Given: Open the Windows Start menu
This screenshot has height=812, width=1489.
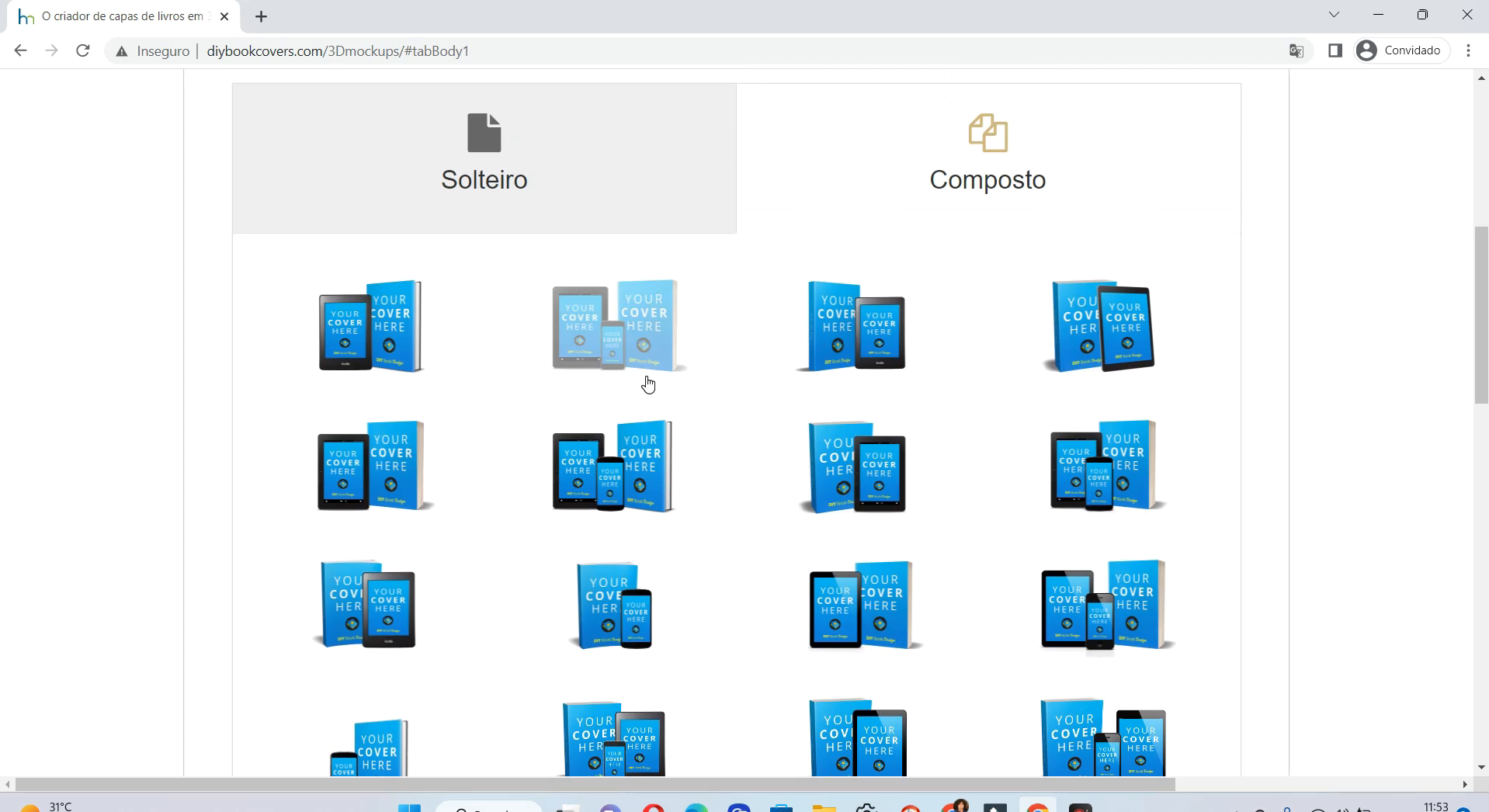Looking at the screenshot, I should [410, 807].
